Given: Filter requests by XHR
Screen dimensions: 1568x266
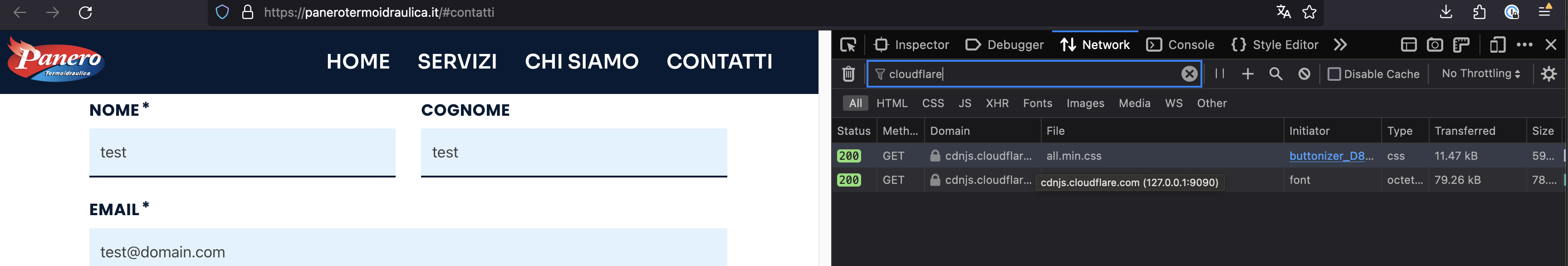Looking at the screenshot, I should click(x=997, y=103).
